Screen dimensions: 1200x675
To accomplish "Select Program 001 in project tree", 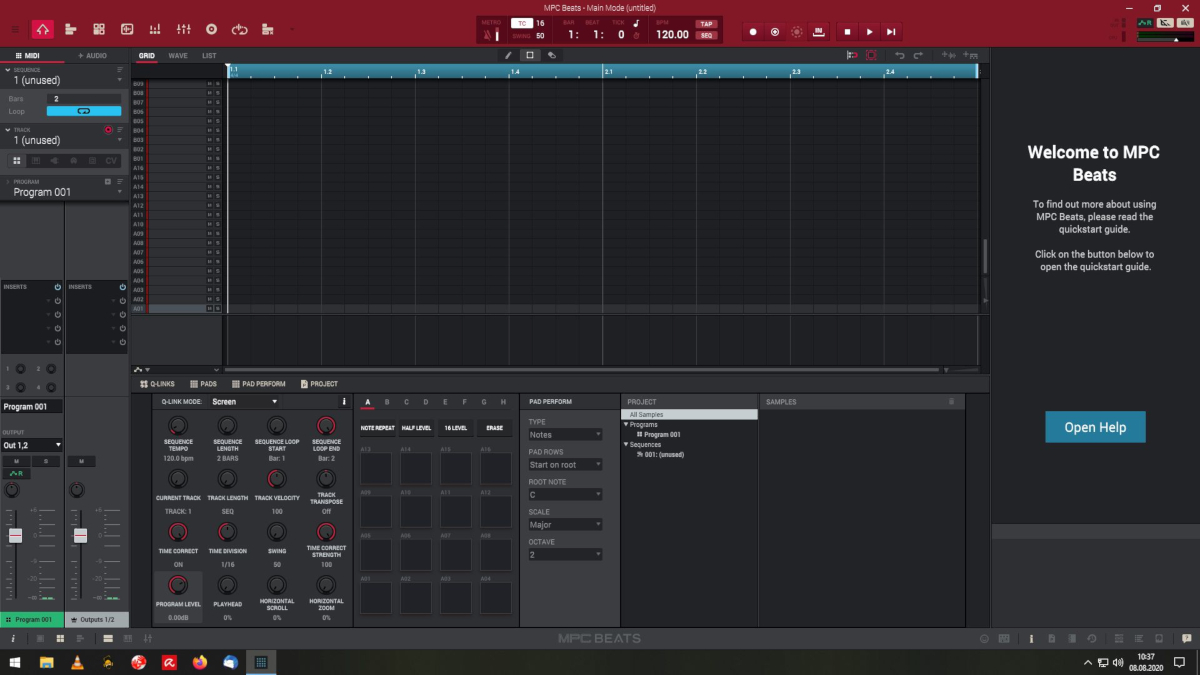I will point(661,435).
